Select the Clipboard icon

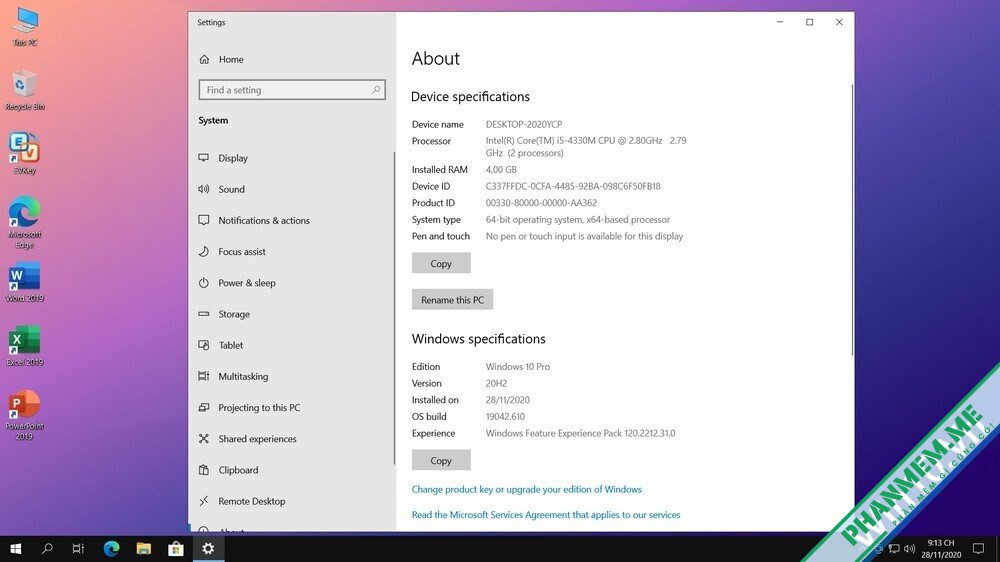click(204, 470)
